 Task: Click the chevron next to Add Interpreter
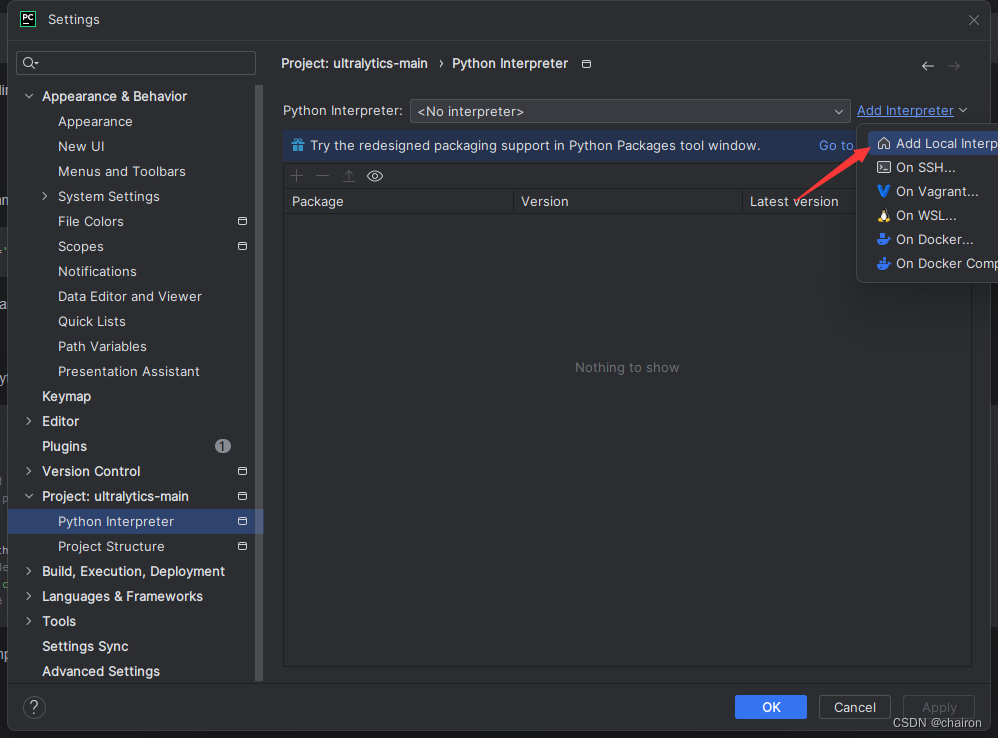tap(963, 111)
